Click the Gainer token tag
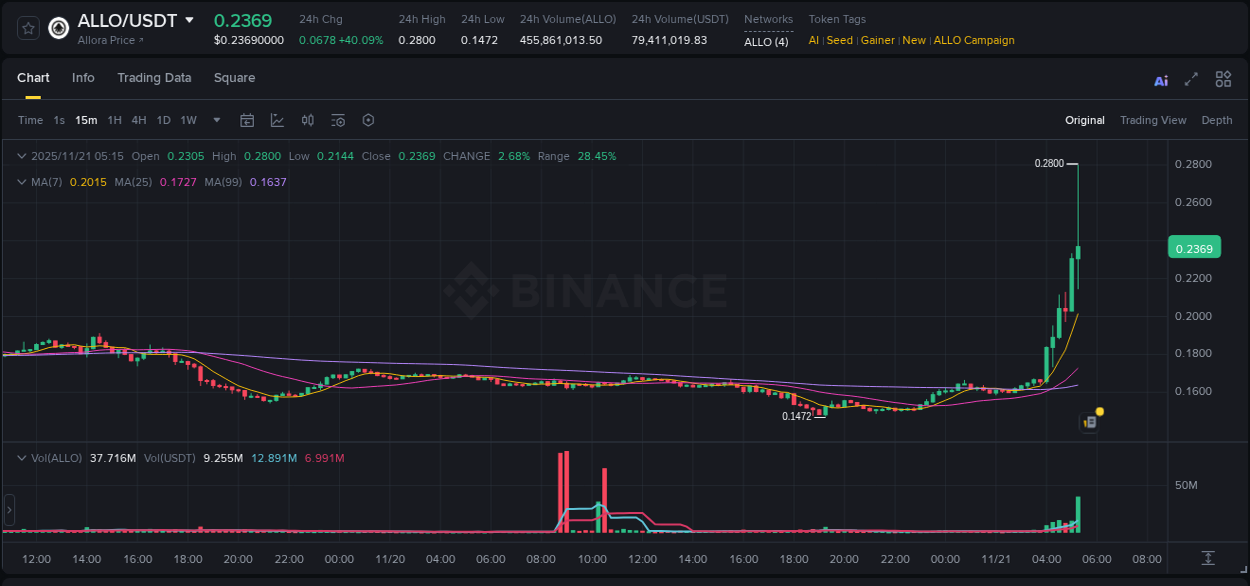 877,40
